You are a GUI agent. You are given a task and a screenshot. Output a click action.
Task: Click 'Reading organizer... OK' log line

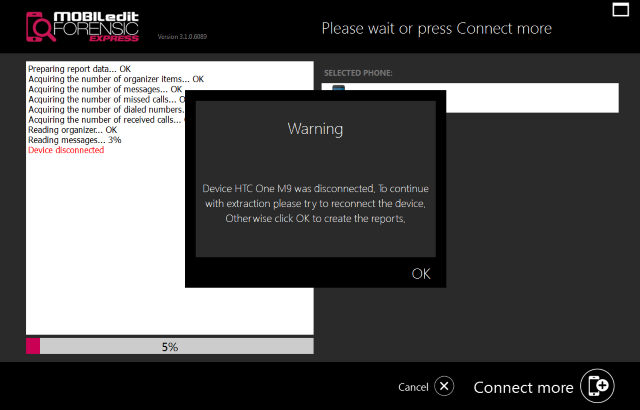click(73, 130)
